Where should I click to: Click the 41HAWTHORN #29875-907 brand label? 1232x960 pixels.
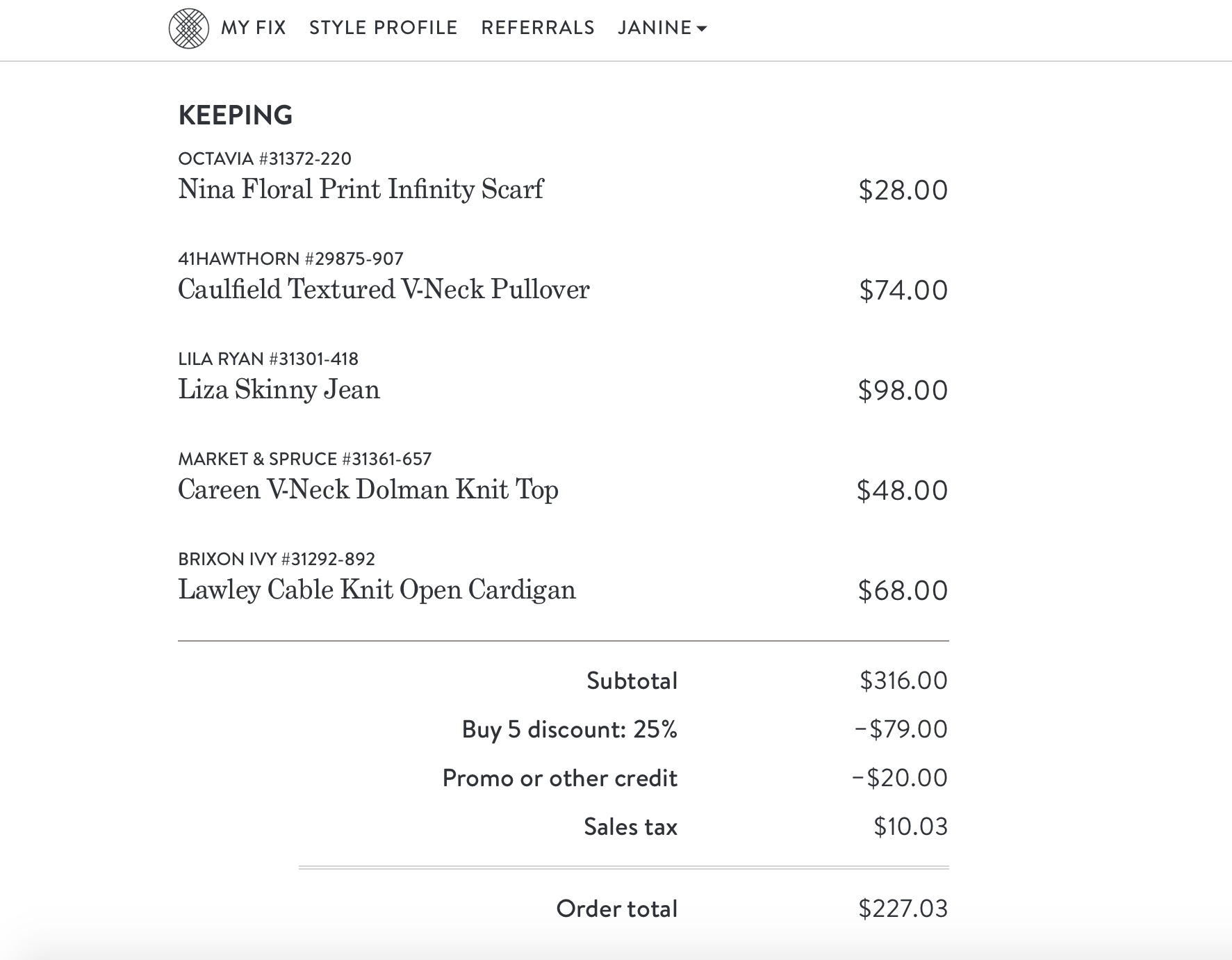(290, 259)
